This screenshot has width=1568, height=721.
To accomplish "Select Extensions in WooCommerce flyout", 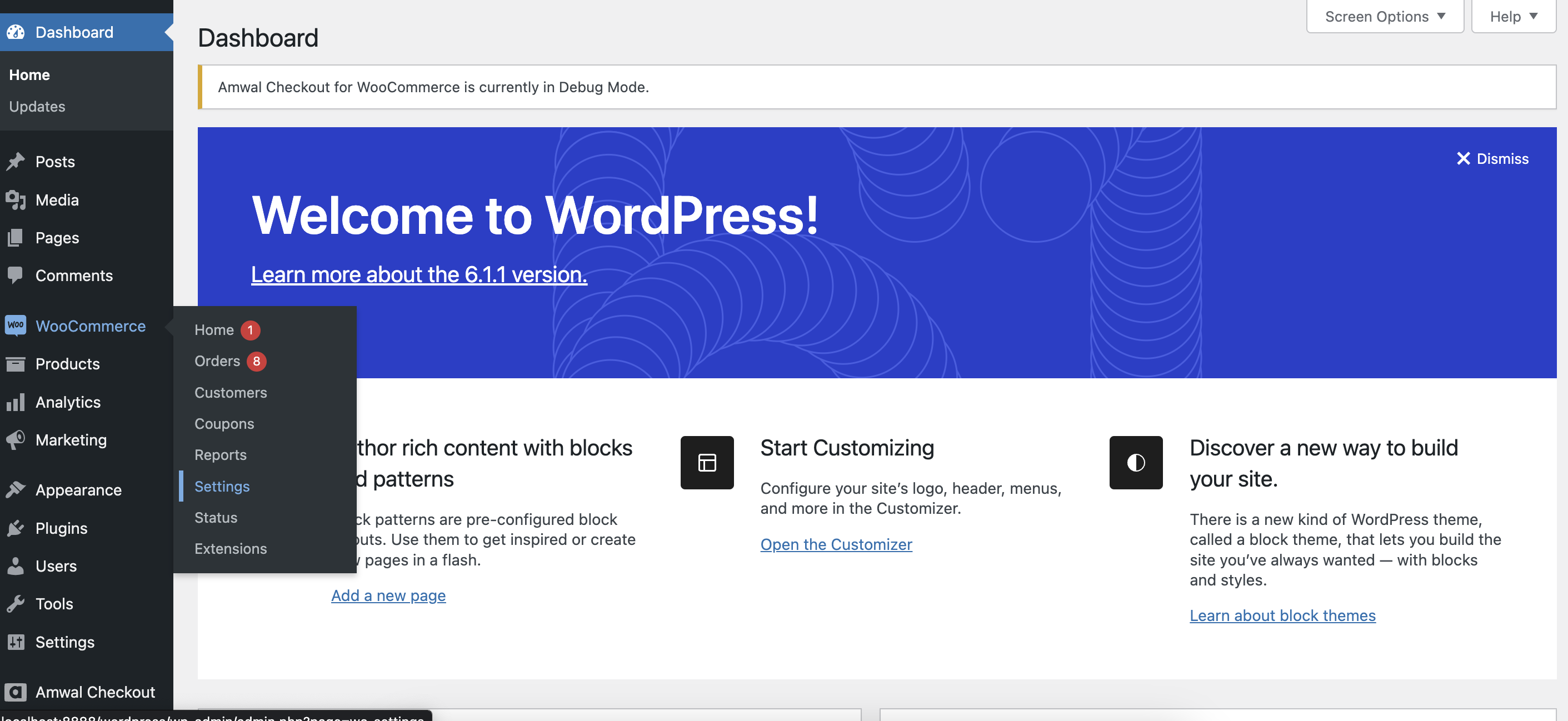I will 231,548.
